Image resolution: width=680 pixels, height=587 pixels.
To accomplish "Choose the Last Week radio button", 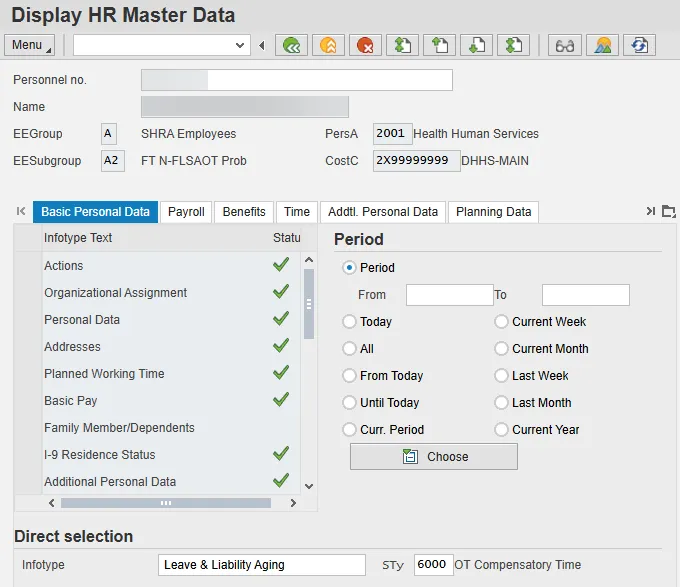I will [x=502, y=376].
